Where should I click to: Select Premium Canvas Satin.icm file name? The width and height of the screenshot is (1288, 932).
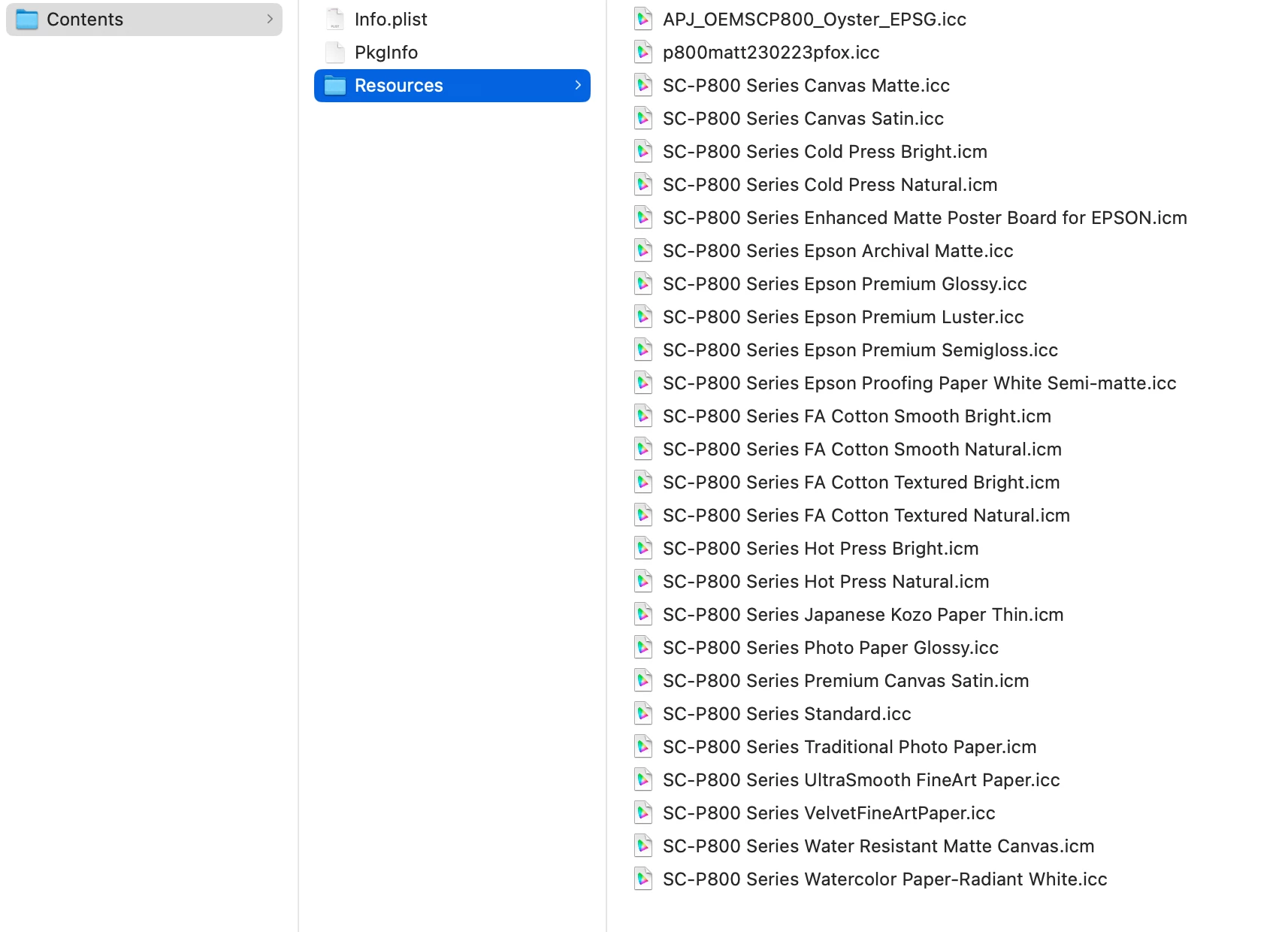coord(846,681)
